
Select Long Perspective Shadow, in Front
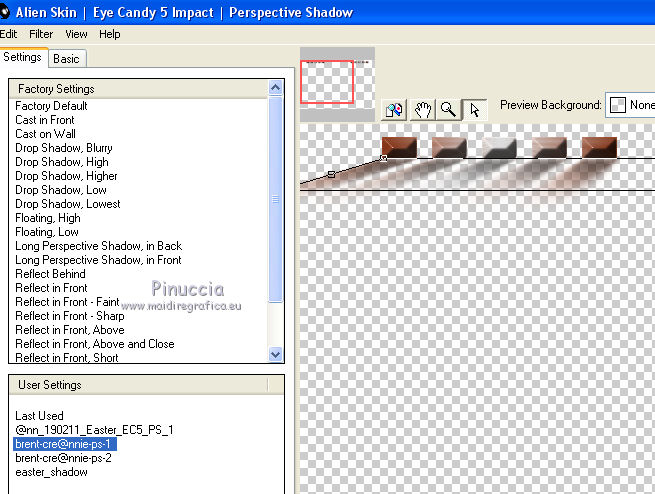[x=98, y=260]
